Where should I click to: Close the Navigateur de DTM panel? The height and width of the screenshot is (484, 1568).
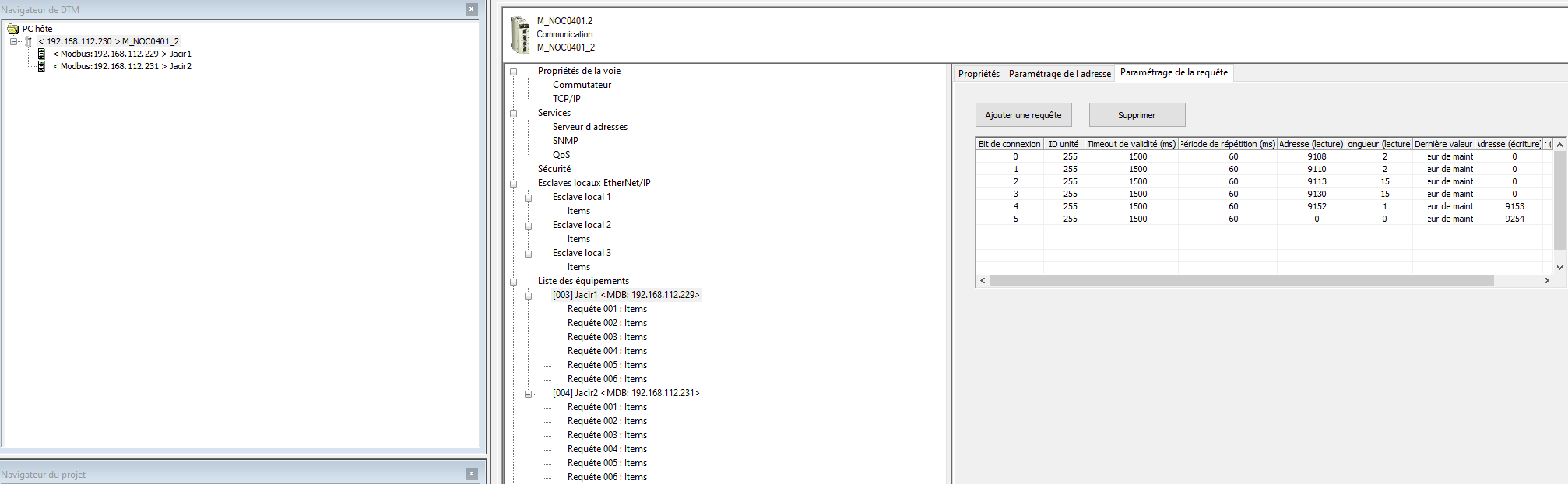[471, 9]
